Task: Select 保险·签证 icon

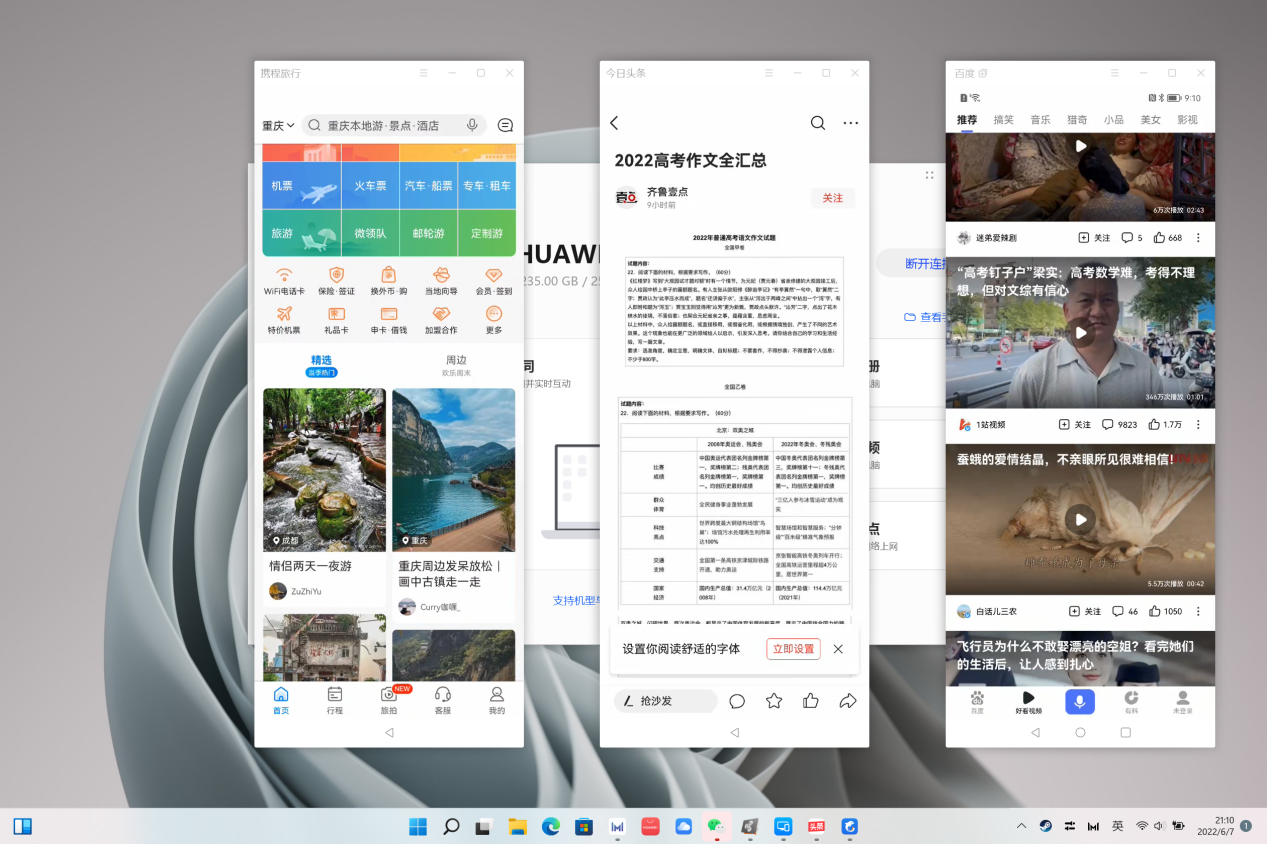Action: (336, 281)
